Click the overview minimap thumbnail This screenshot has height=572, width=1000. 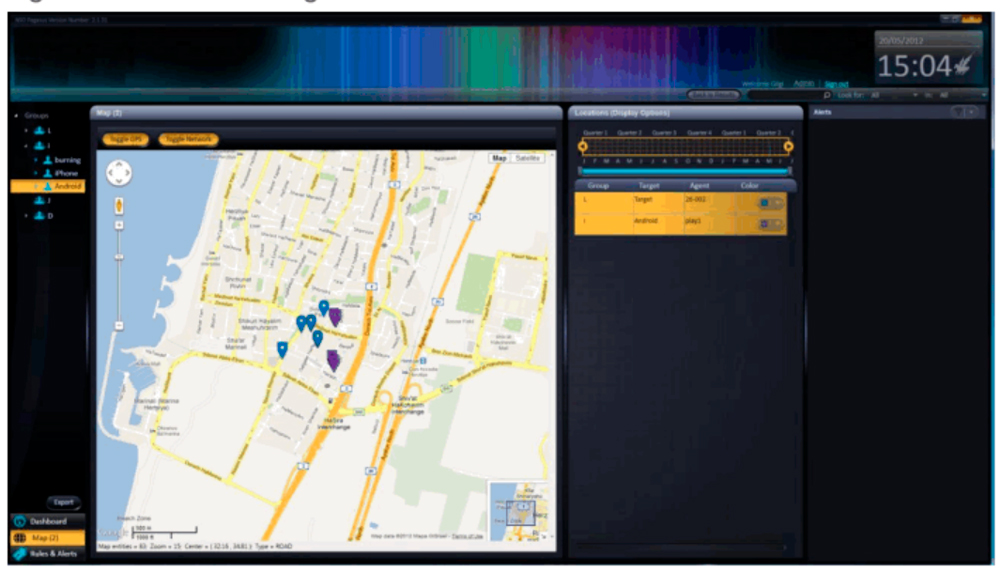point(519,511)
